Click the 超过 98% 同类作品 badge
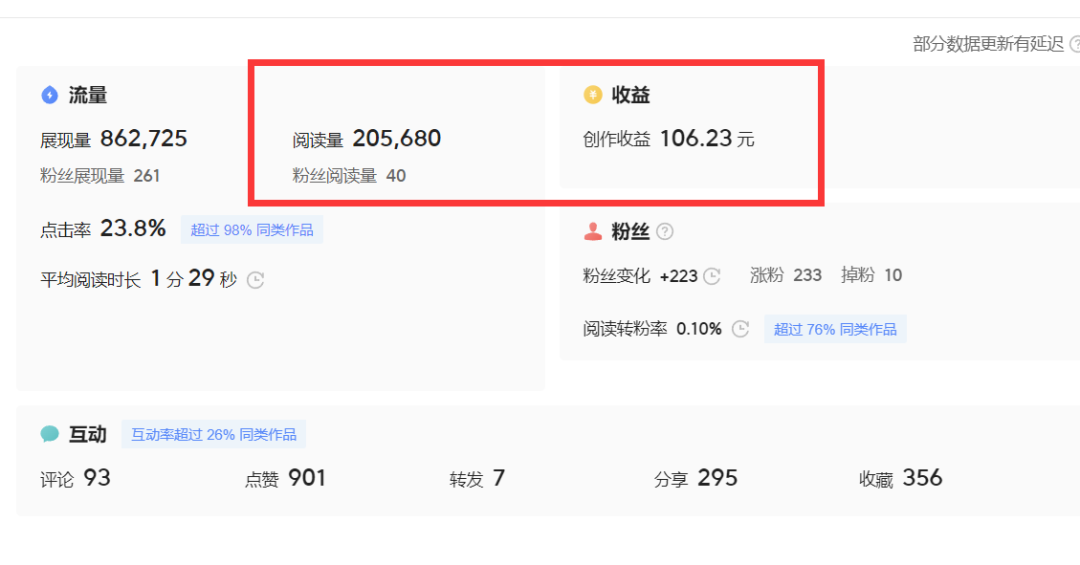 [252, 230]
